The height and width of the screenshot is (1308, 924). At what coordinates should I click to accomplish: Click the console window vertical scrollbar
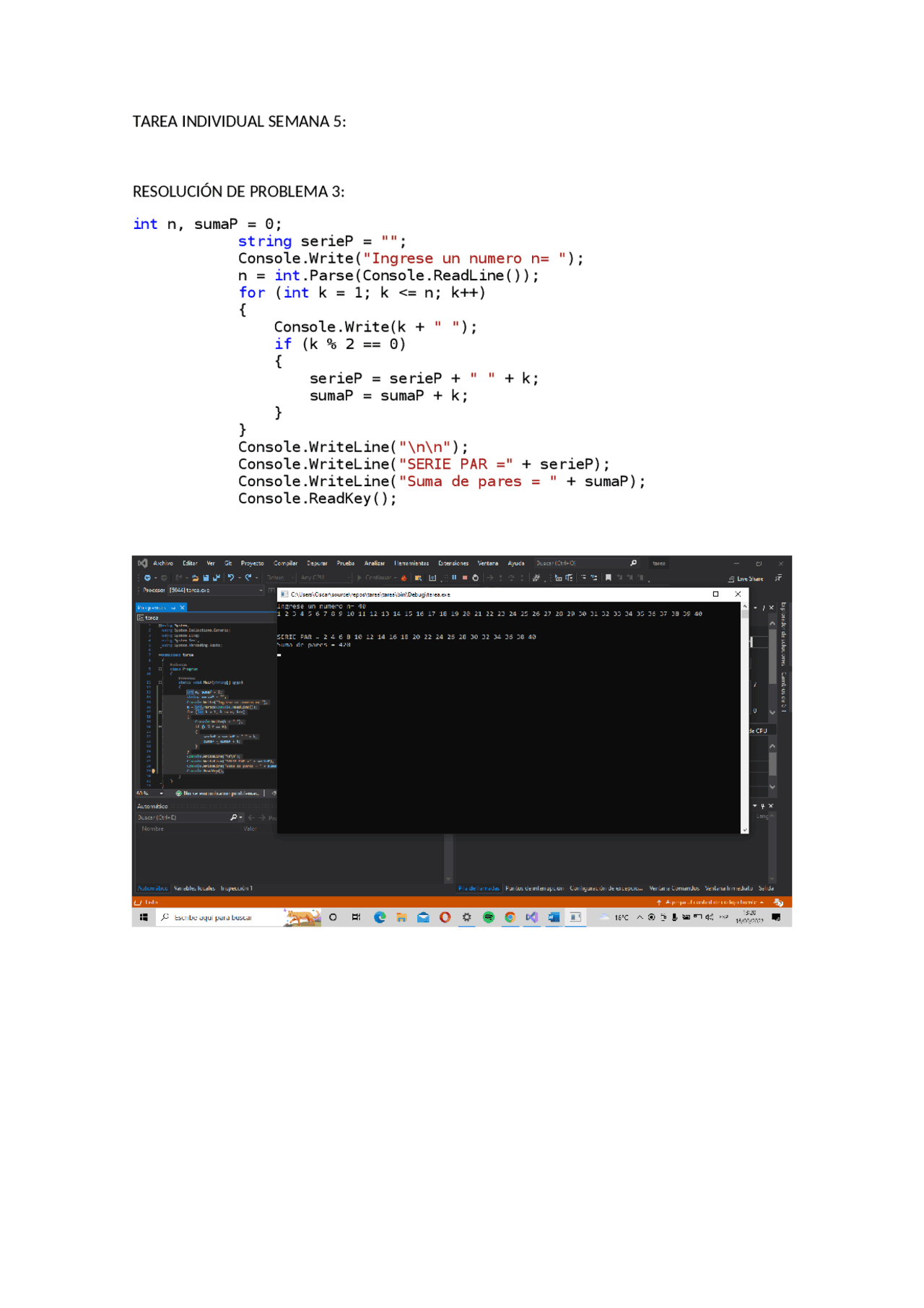[745, 715]
